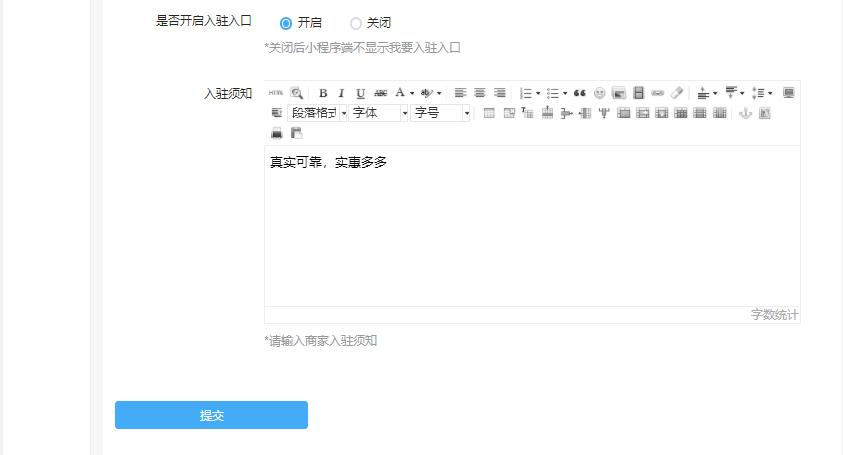Insert an image into the editor
Image resolution: width=843 pixels, height=455 pixels.
tap(619, 93)
